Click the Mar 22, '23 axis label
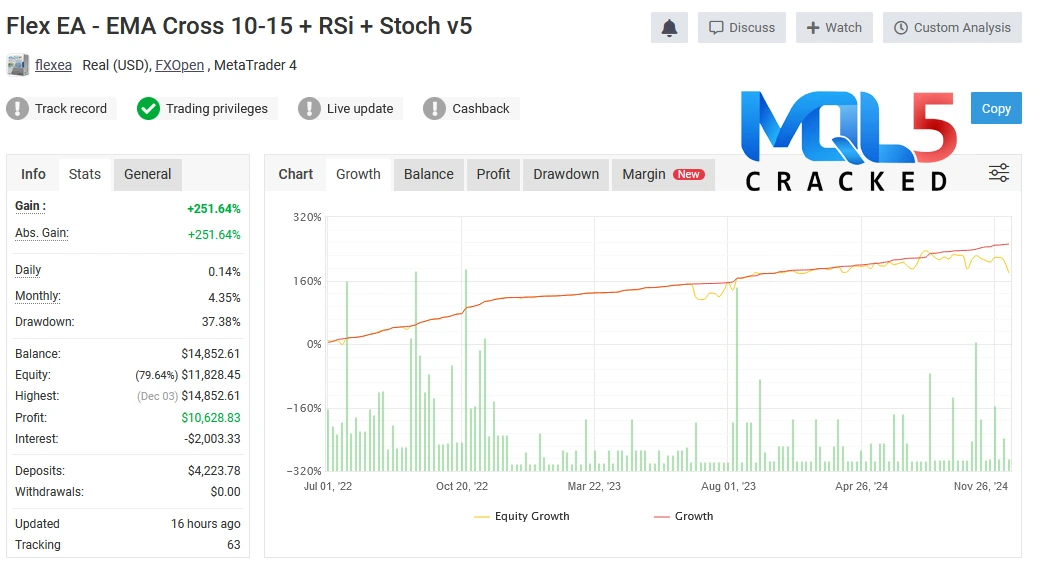The height and width of the screenshot is (570, 1037). point(594,486)
